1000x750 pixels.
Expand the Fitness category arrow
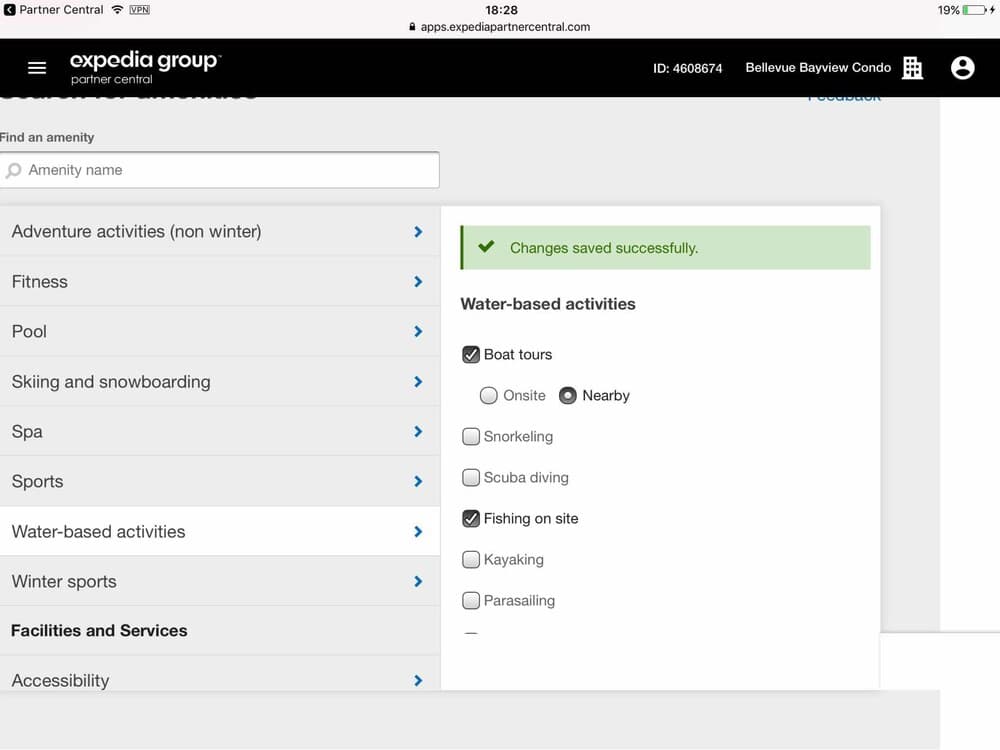[x=418, y=281]
